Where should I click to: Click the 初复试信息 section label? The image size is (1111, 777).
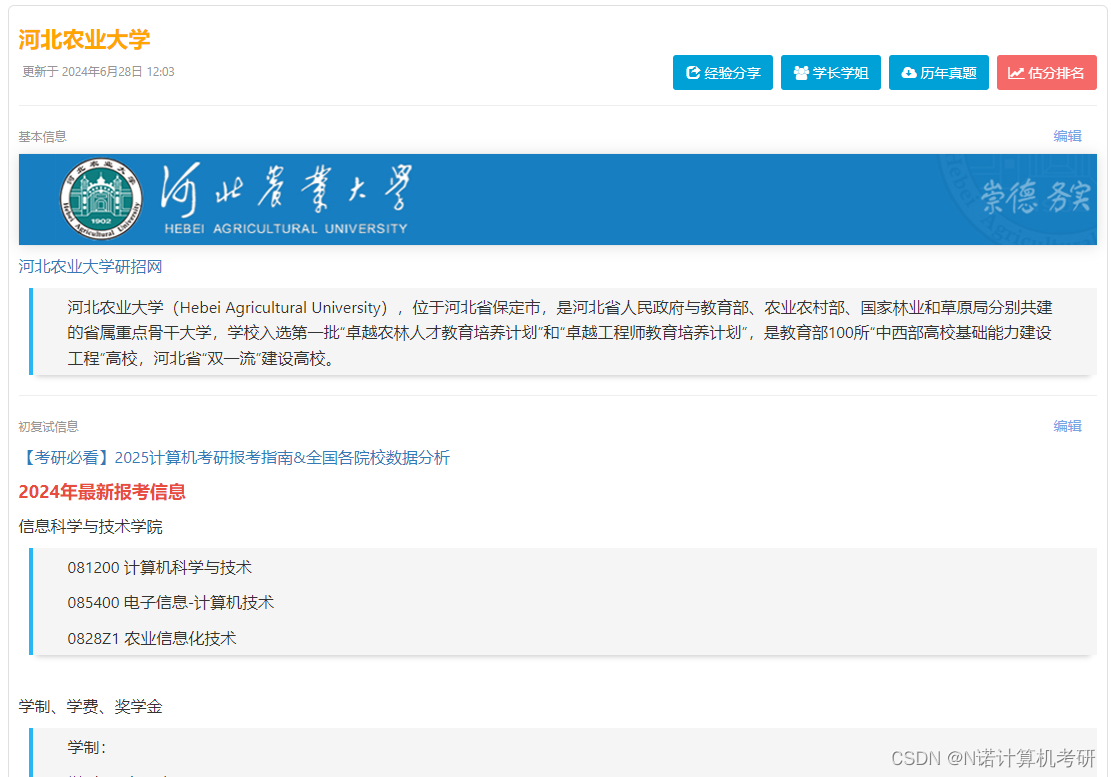(x=48, y=426)
